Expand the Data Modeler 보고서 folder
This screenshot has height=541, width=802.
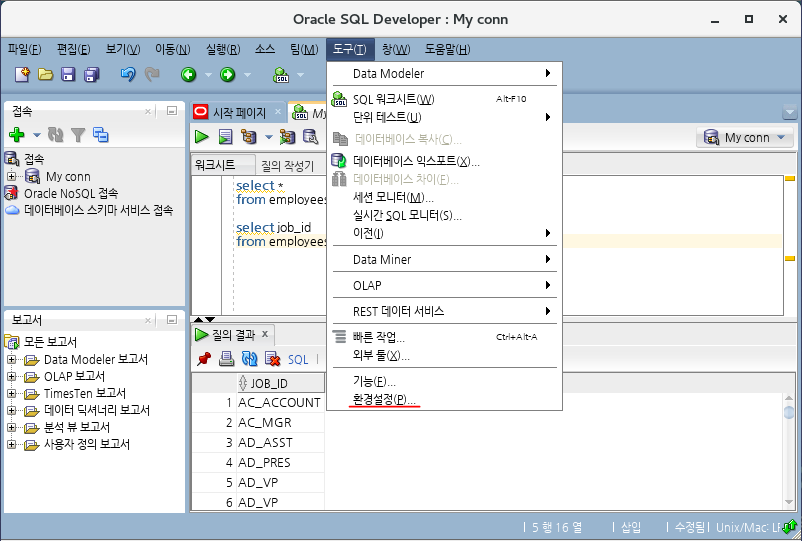click(11, 359)
